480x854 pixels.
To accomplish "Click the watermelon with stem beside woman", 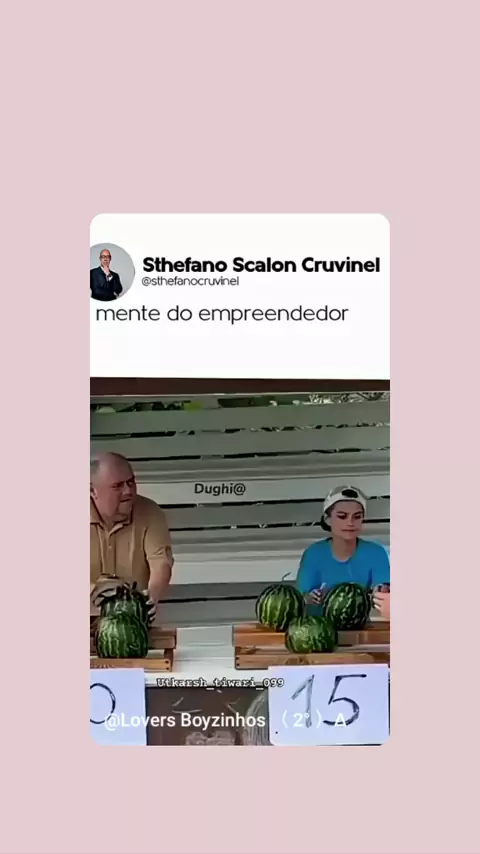I will [280, 607].
